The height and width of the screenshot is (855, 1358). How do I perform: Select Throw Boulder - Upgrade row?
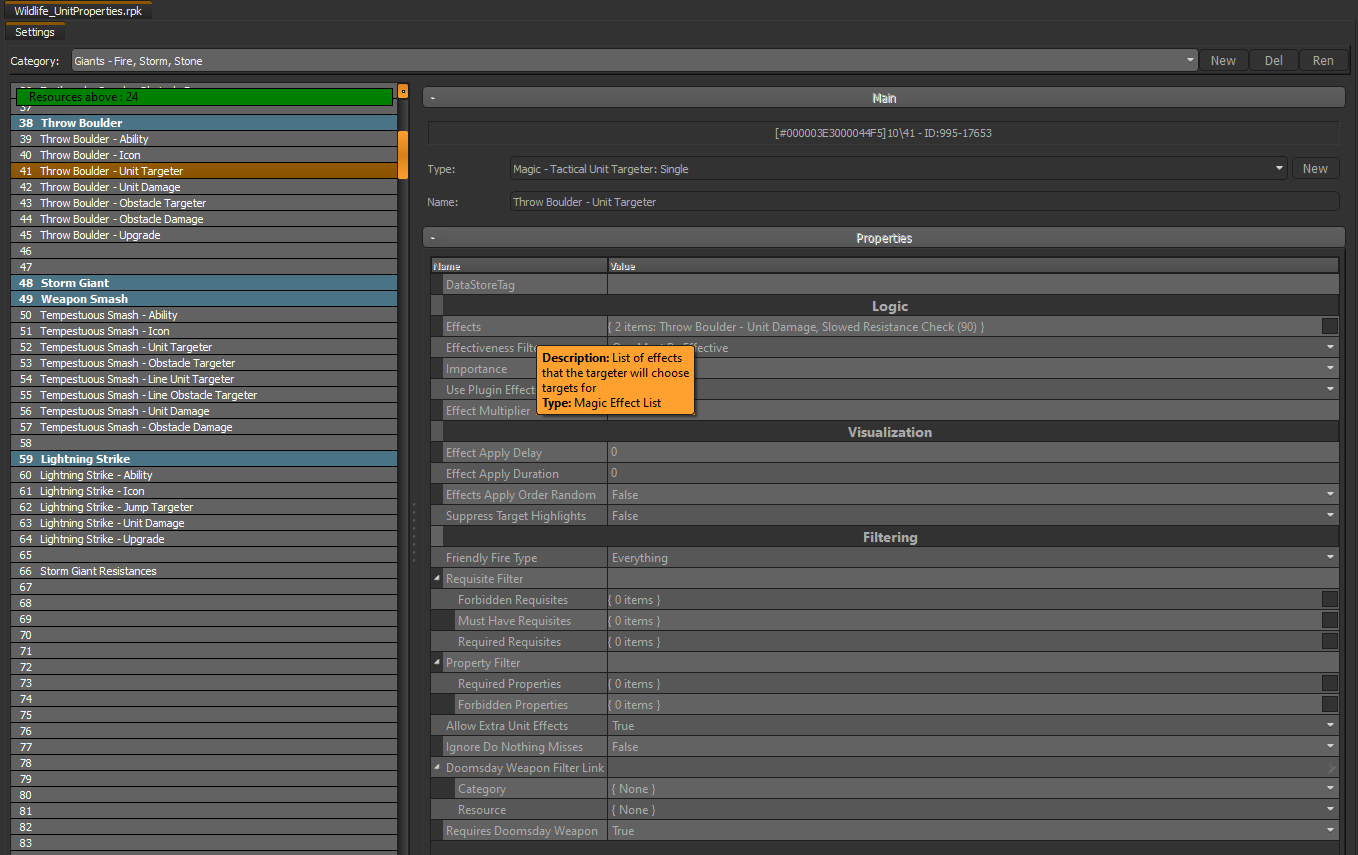point(204,235)
